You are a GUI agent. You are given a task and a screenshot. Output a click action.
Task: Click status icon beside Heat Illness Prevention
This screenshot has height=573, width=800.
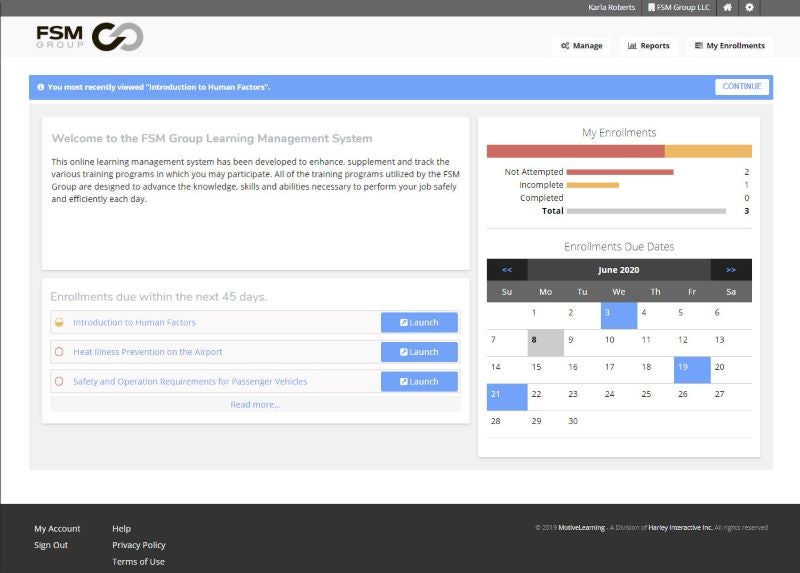[59, 352]
